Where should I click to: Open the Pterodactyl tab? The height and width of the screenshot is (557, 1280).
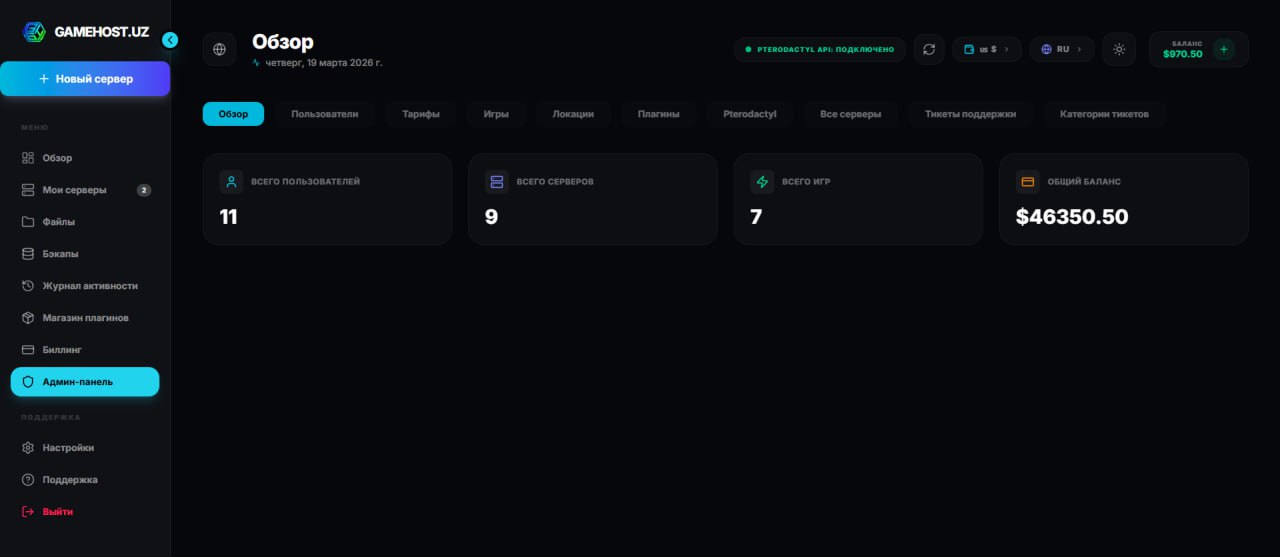(749, 114)
